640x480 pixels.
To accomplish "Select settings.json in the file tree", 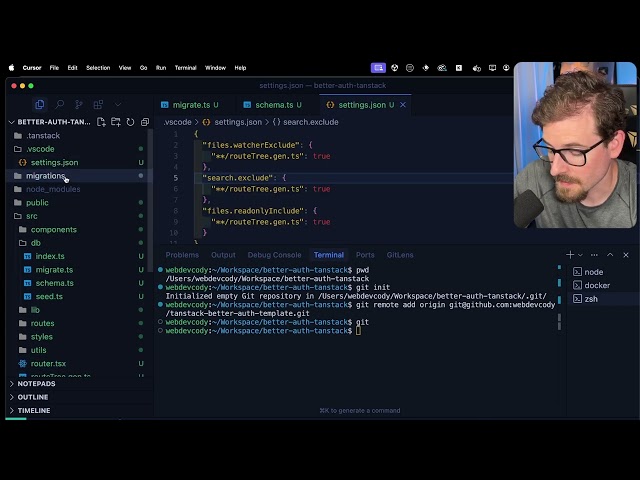I will 79,162.
